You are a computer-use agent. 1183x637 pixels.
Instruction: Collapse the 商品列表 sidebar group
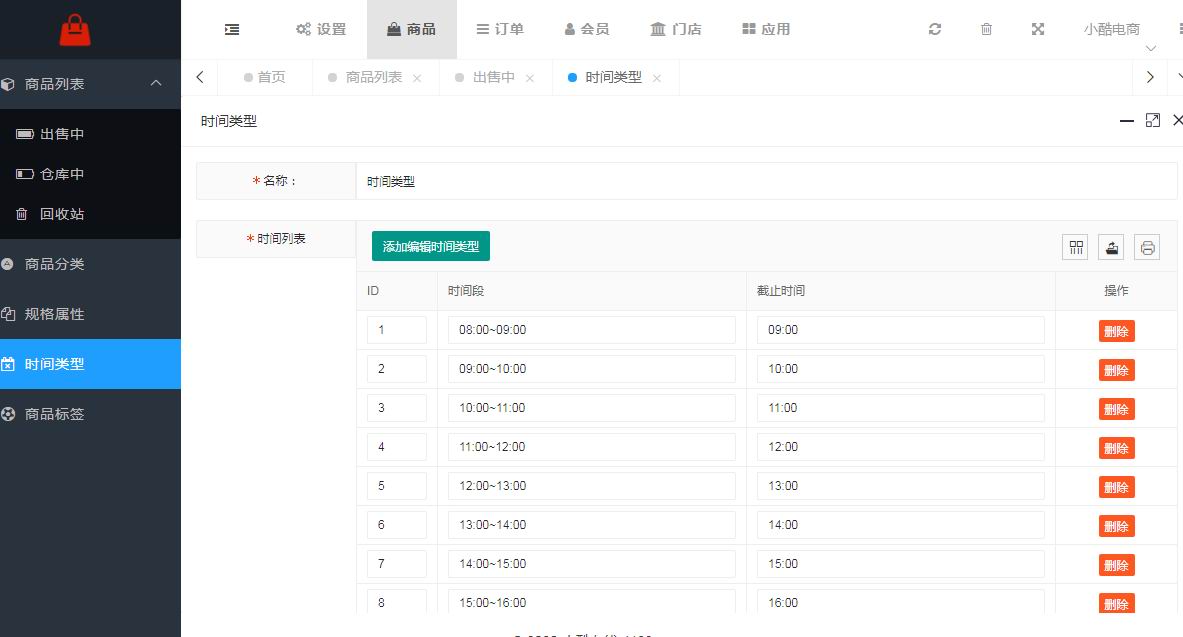[x=91, y=84]
